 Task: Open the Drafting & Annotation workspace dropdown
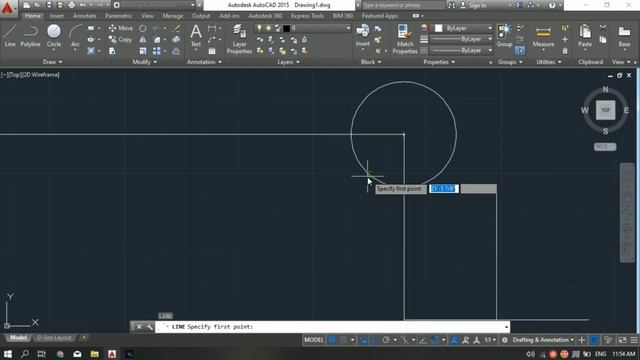tap(543, 340)
